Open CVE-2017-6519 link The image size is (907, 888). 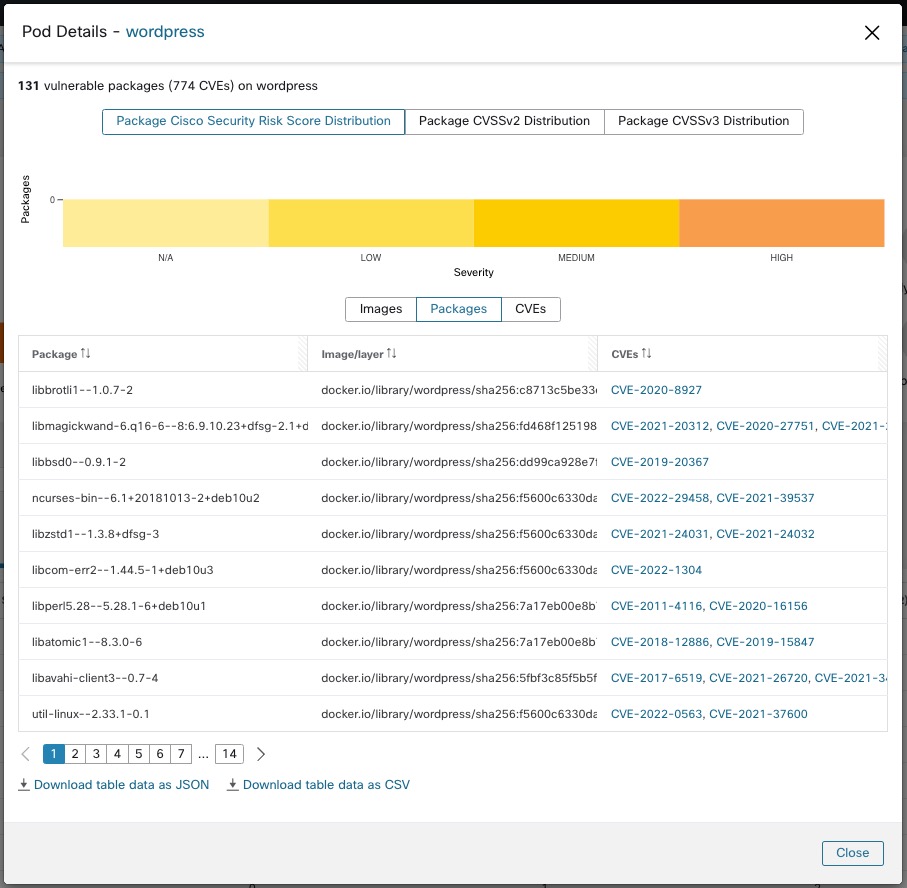(x=657, y=678)
